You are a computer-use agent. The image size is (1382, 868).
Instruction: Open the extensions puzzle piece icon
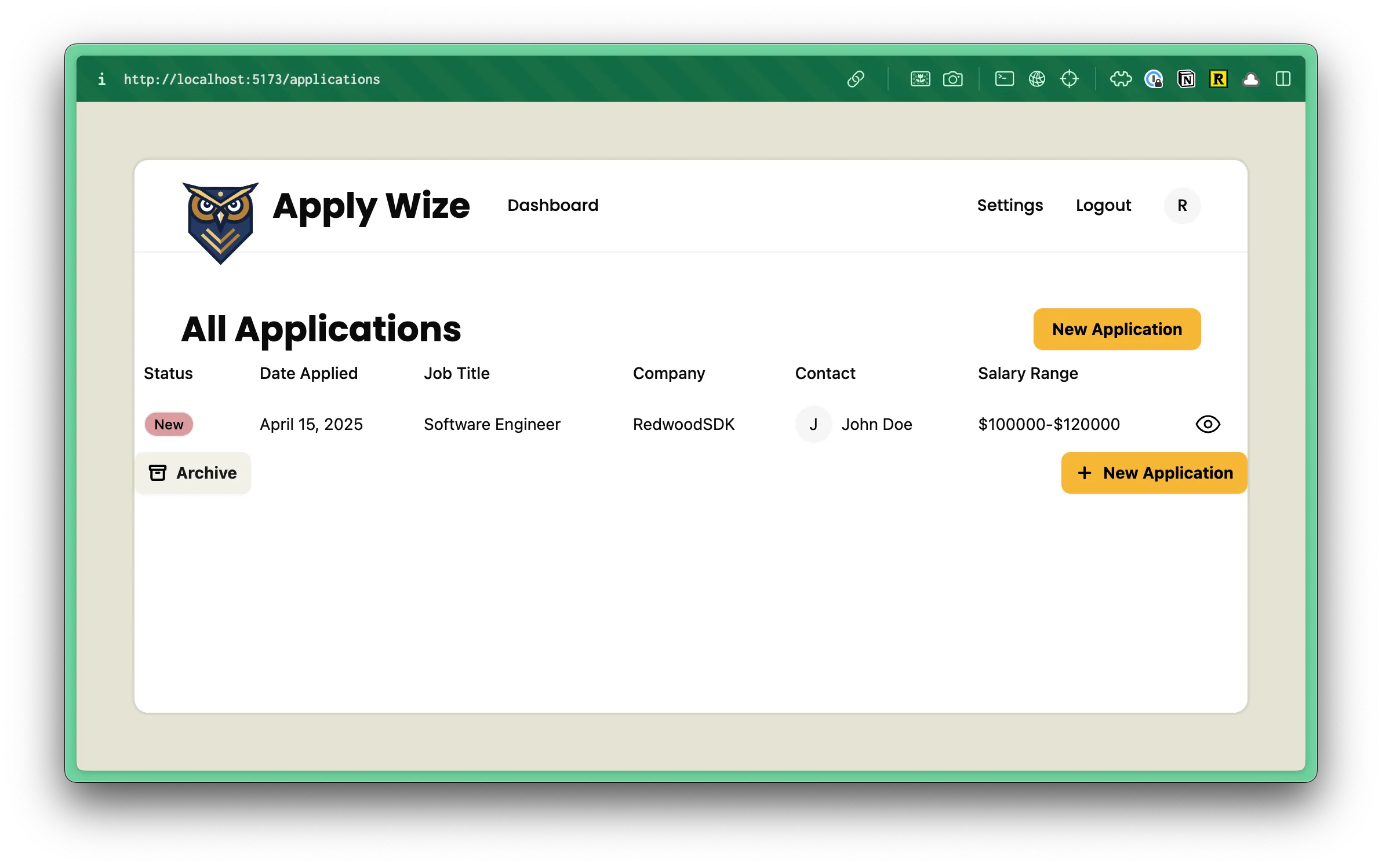[x=1121, y=79]
